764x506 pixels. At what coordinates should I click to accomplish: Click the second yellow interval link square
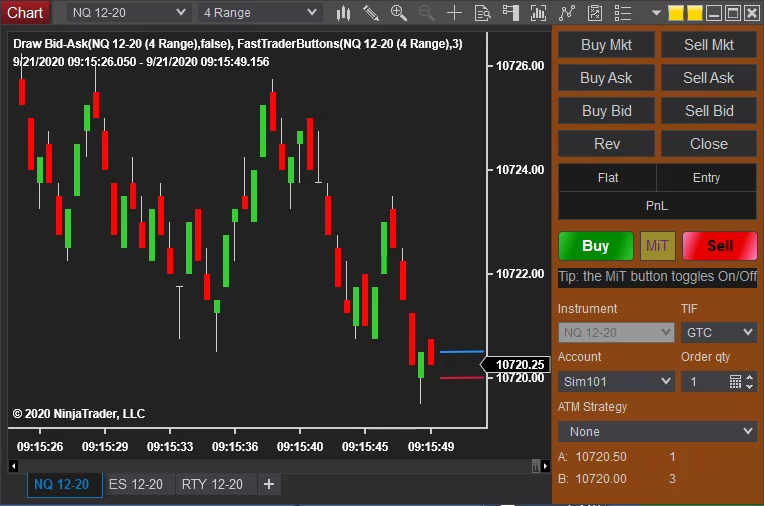pos(694,13)
